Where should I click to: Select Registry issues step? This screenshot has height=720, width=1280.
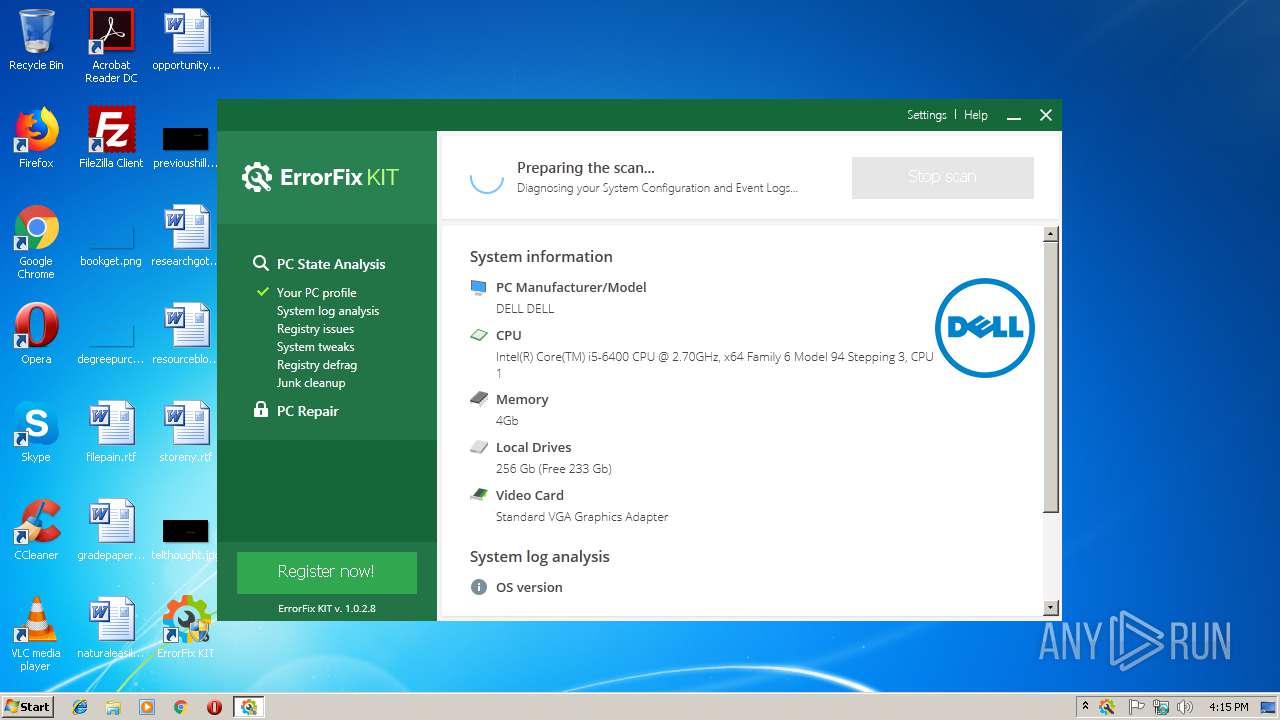[315, 329]
